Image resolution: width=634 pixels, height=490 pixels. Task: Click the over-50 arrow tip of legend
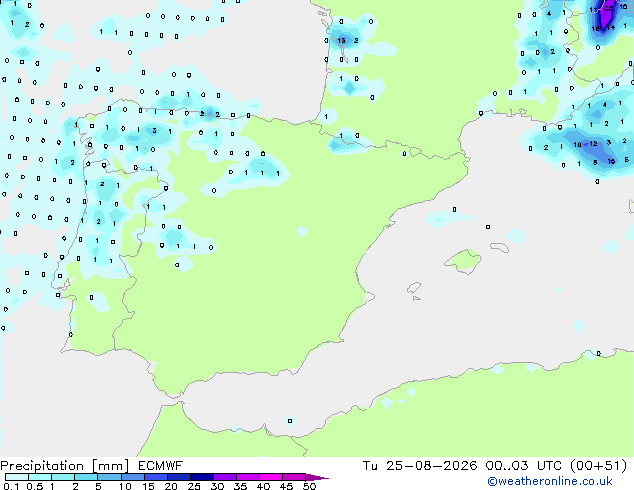(x=317, y=477)
